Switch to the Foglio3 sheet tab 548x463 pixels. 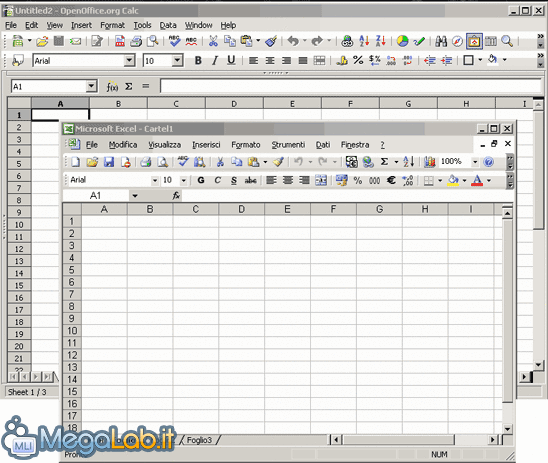point(199,440)
